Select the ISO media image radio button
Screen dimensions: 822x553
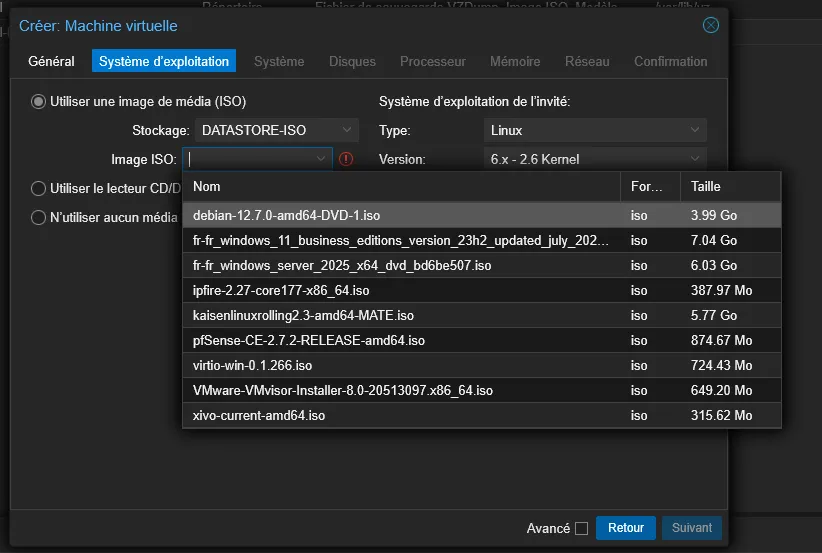(x=39, y=101)
